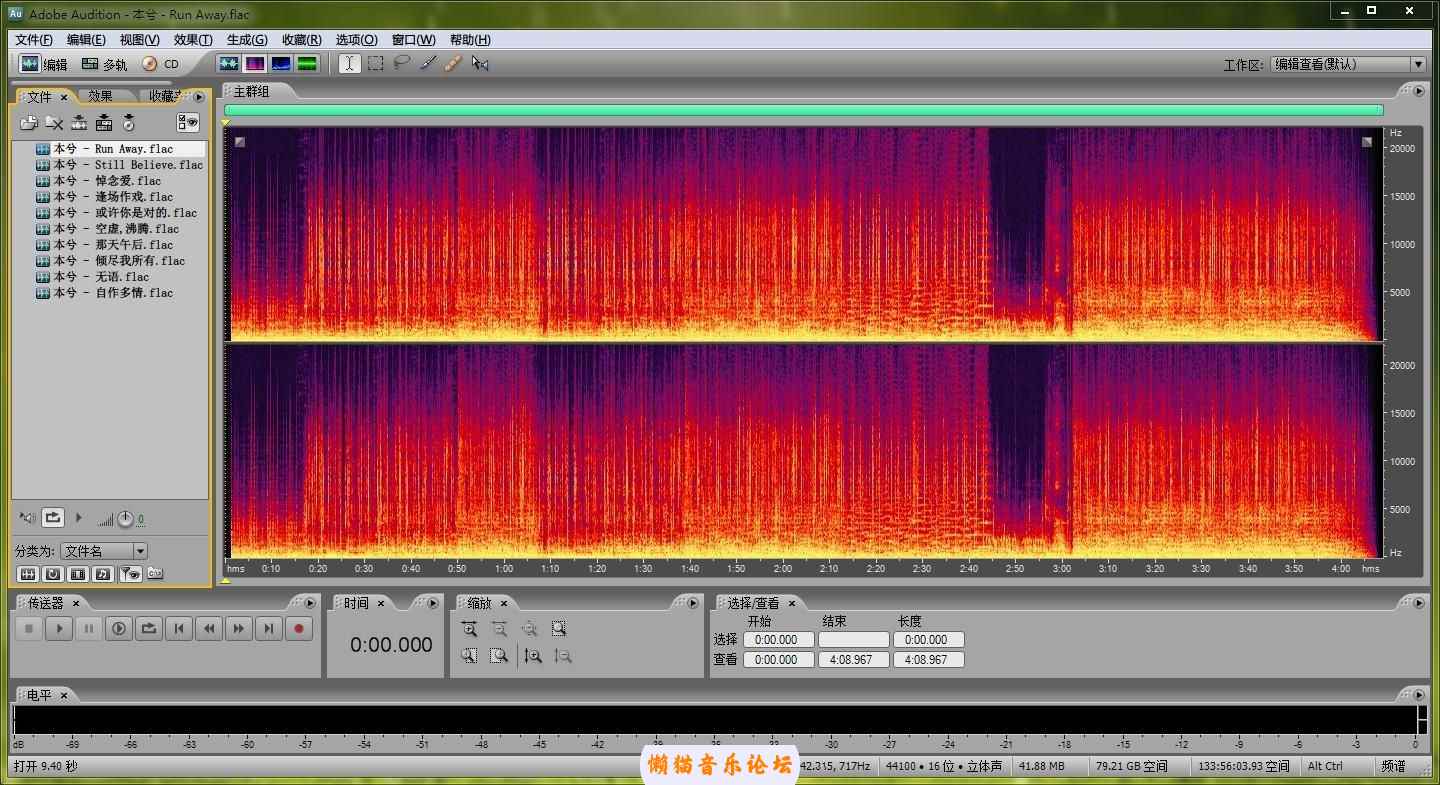Click the Fast Forward transport button
This screenshot has height=785, width=1440.
[x=239, y=629]
